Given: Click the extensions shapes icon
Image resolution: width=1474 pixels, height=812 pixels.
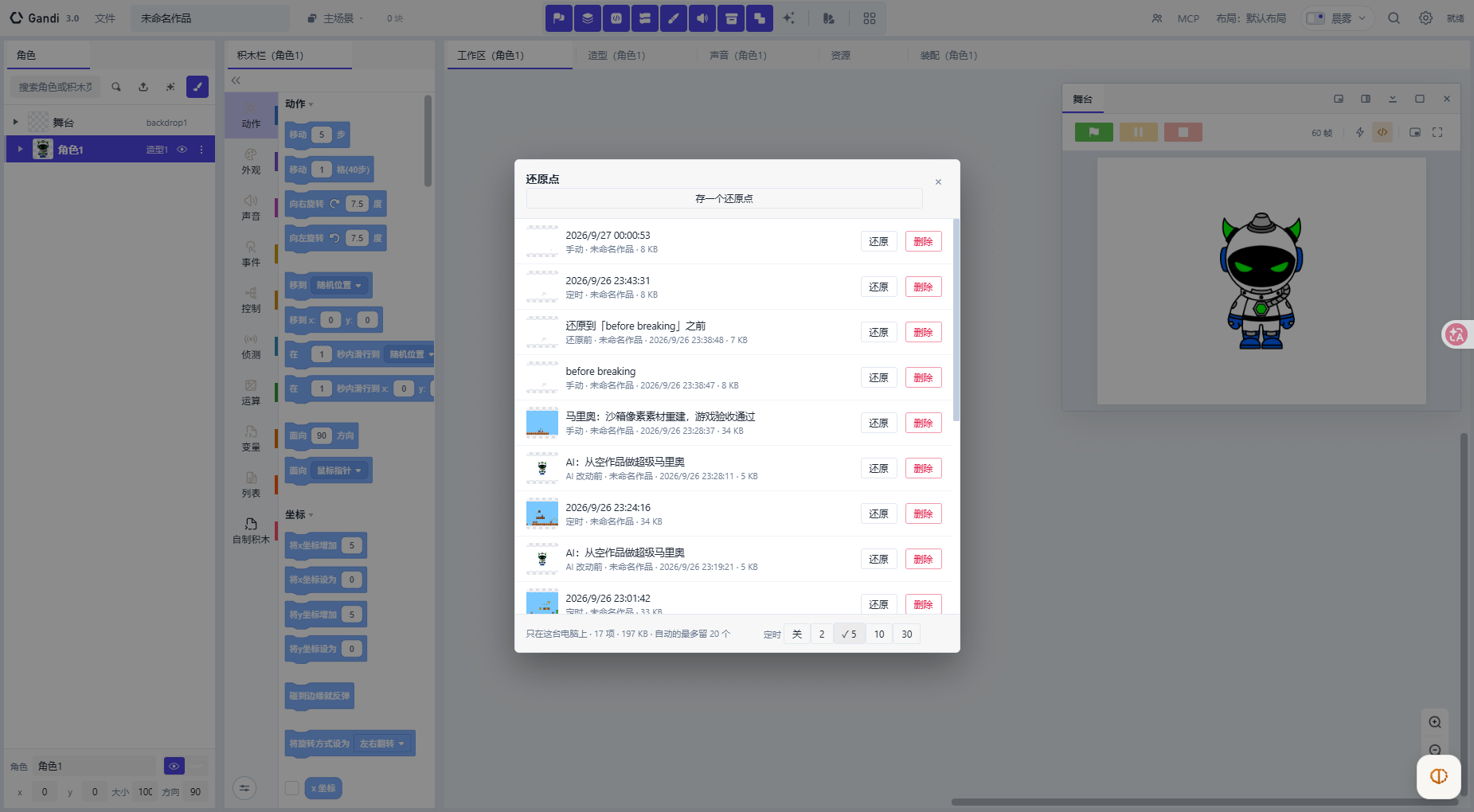Looking at the screenshot, I should coord(829,18).
